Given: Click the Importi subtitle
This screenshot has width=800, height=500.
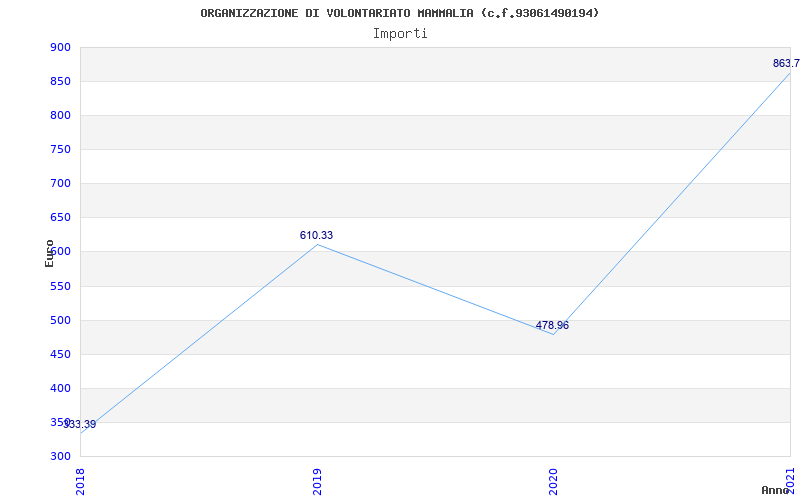Looking at the screenshot, I should pyautogui.click(x=400, y=34).
